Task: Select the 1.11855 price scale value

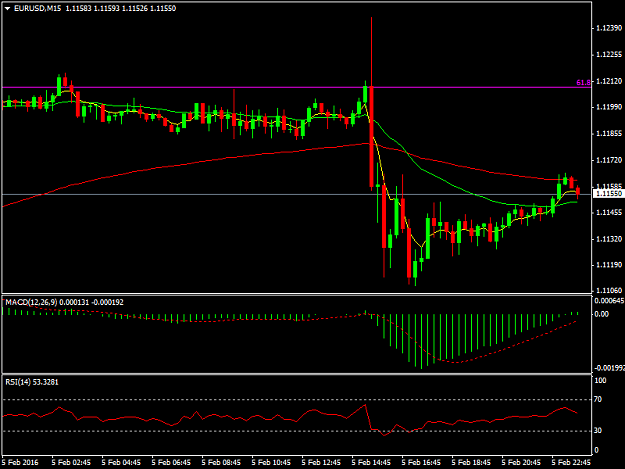Action: (609, 133)
